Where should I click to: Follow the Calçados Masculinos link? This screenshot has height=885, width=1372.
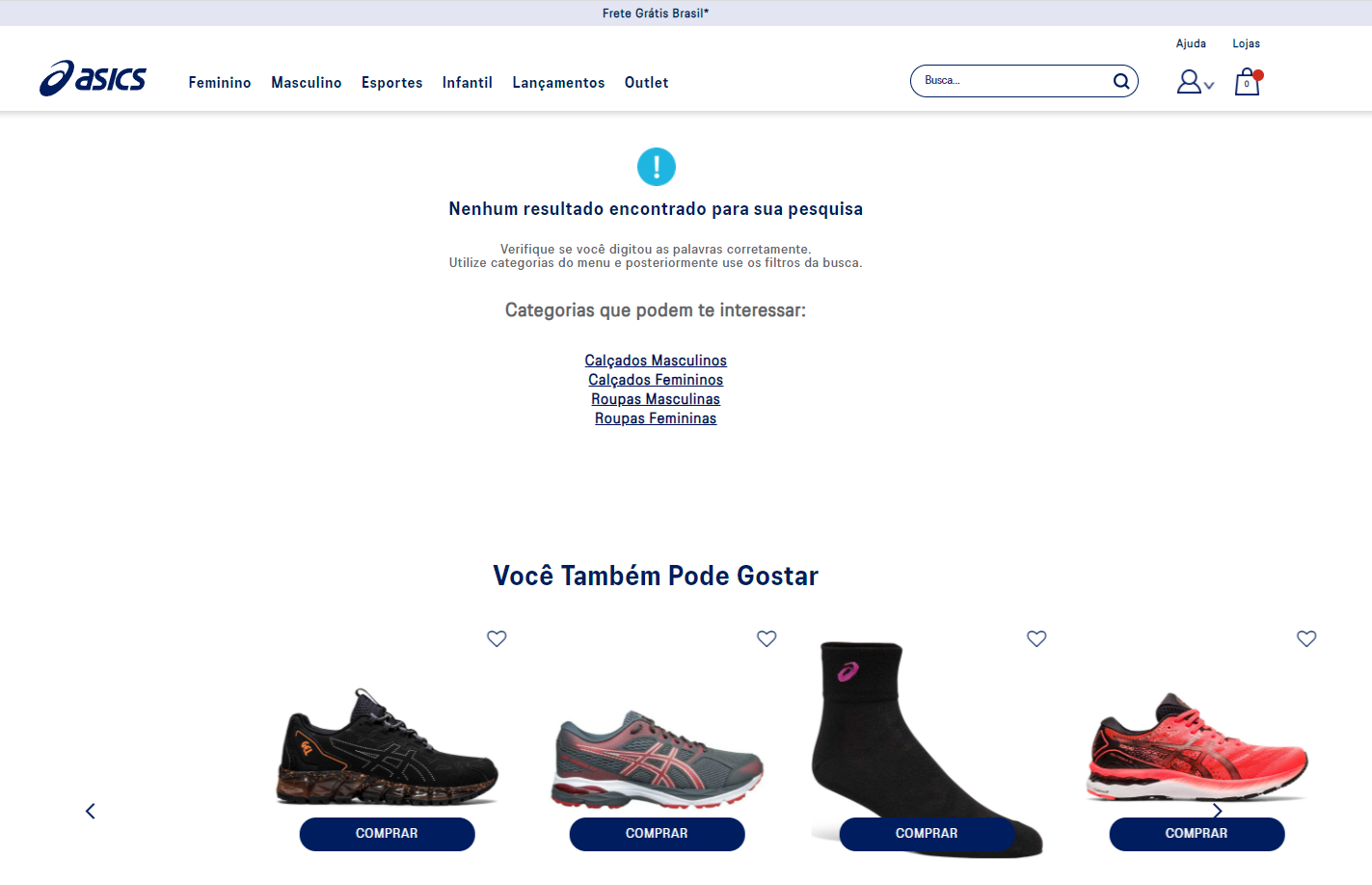pyautogui.click(x=656, y=361)
